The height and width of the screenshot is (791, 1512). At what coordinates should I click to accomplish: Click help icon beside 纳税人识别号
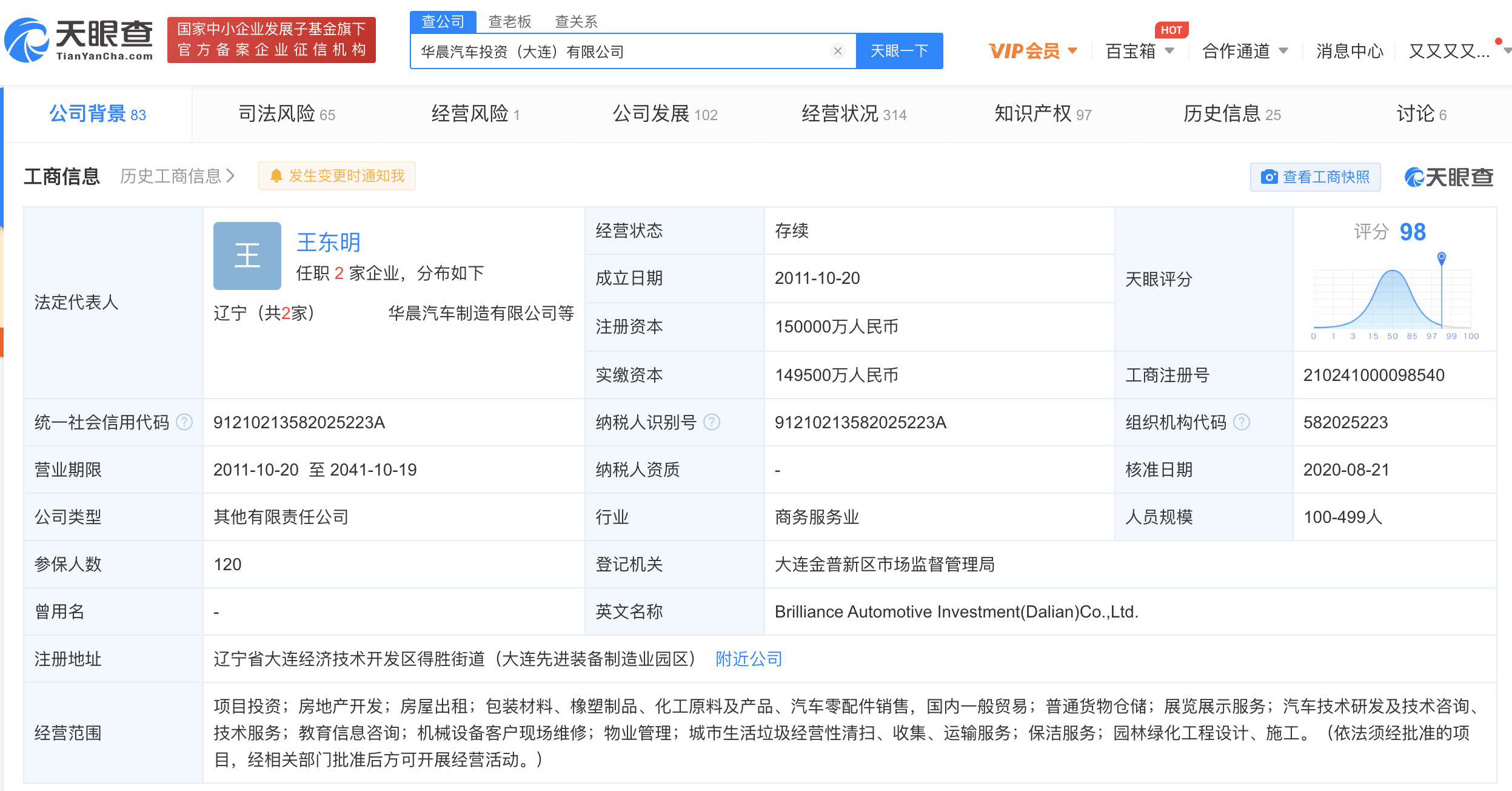point(712,422)
